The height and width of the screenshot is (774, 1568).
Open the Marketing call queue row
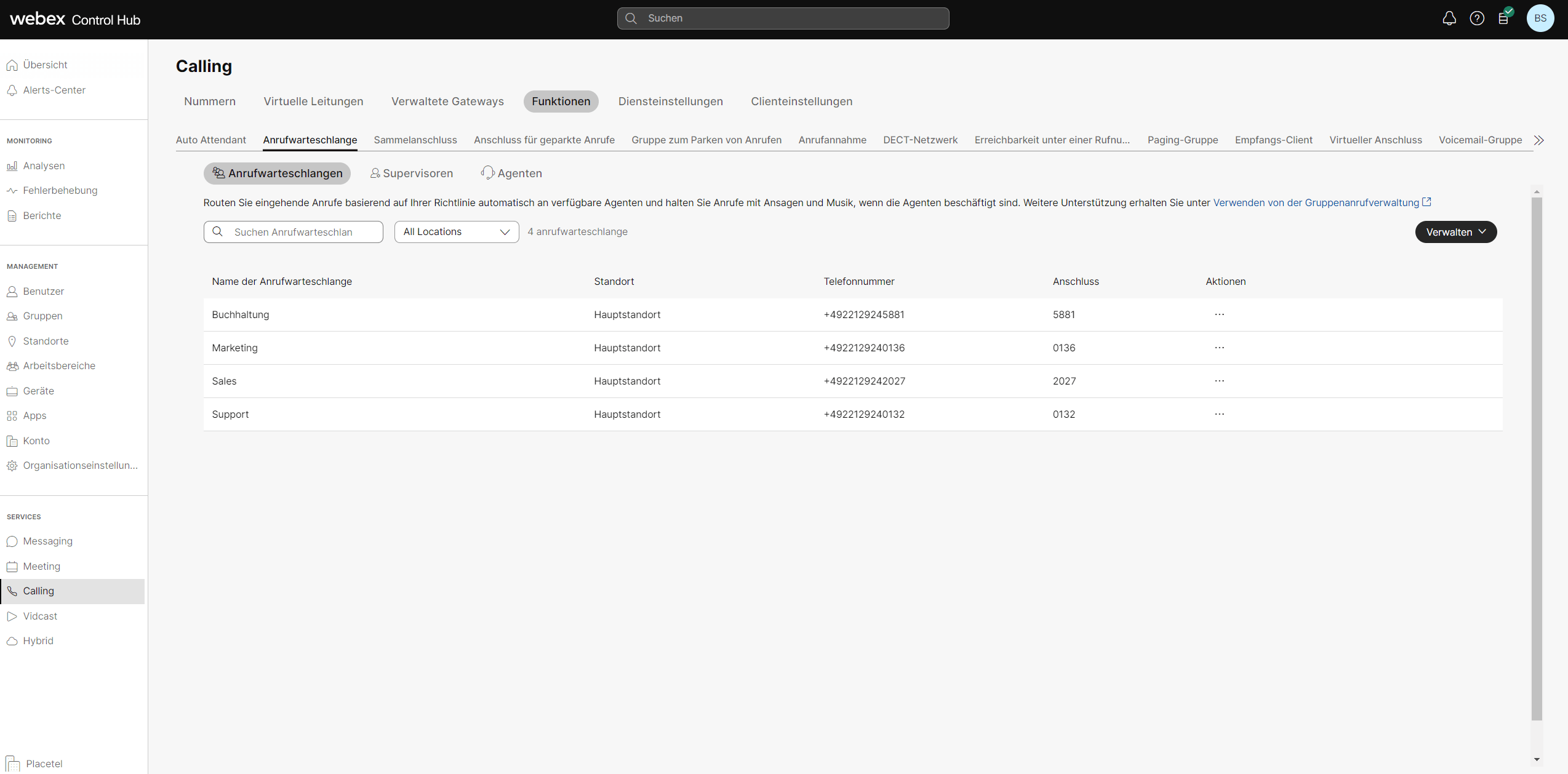tap(235, 348)
